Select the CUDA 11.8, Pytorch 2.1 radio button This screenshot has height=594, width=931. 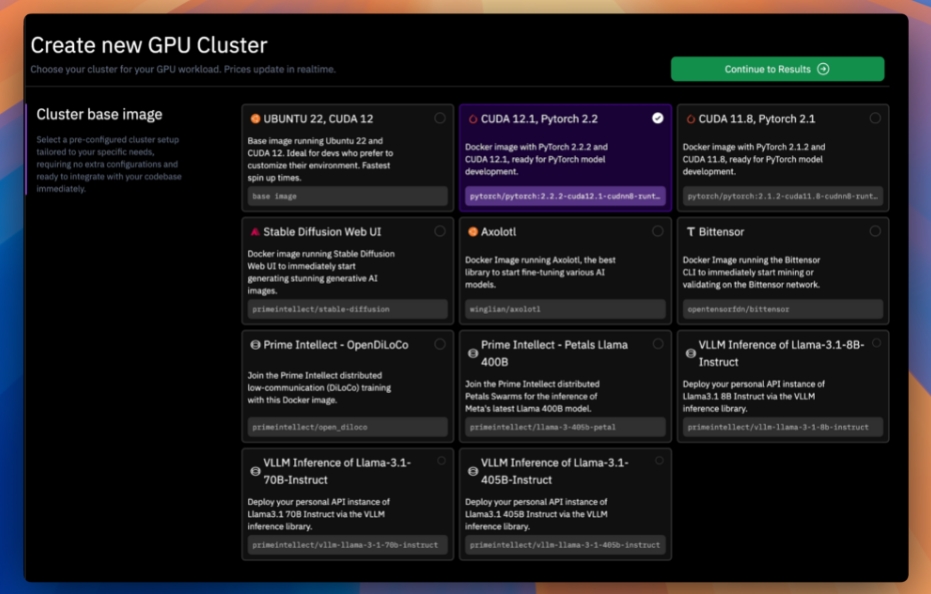coord(875,118)
